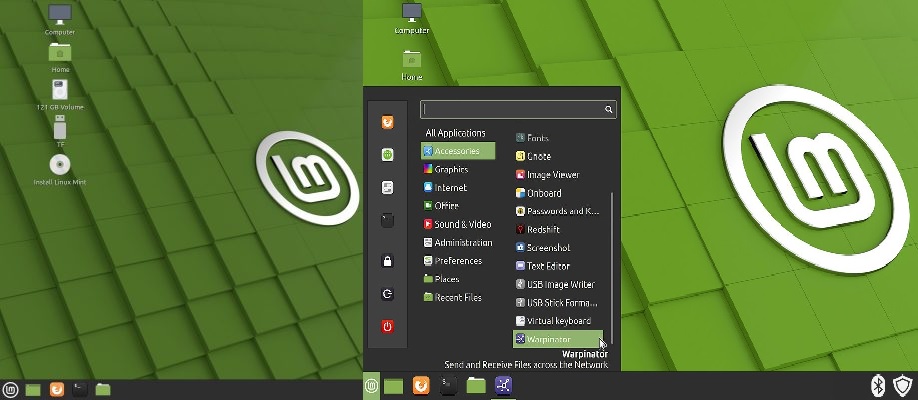
Task: Click Warpinator icon in the taskbar
Action: click(503, 385)
